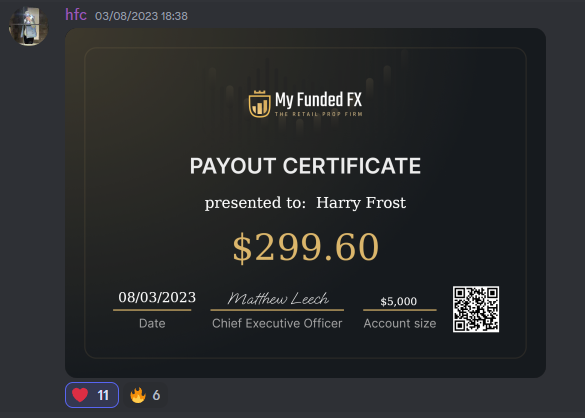This screenshot has height=418, width=585.
Task: Add your fire reaction with 6
Action: [x=145, y=395]
